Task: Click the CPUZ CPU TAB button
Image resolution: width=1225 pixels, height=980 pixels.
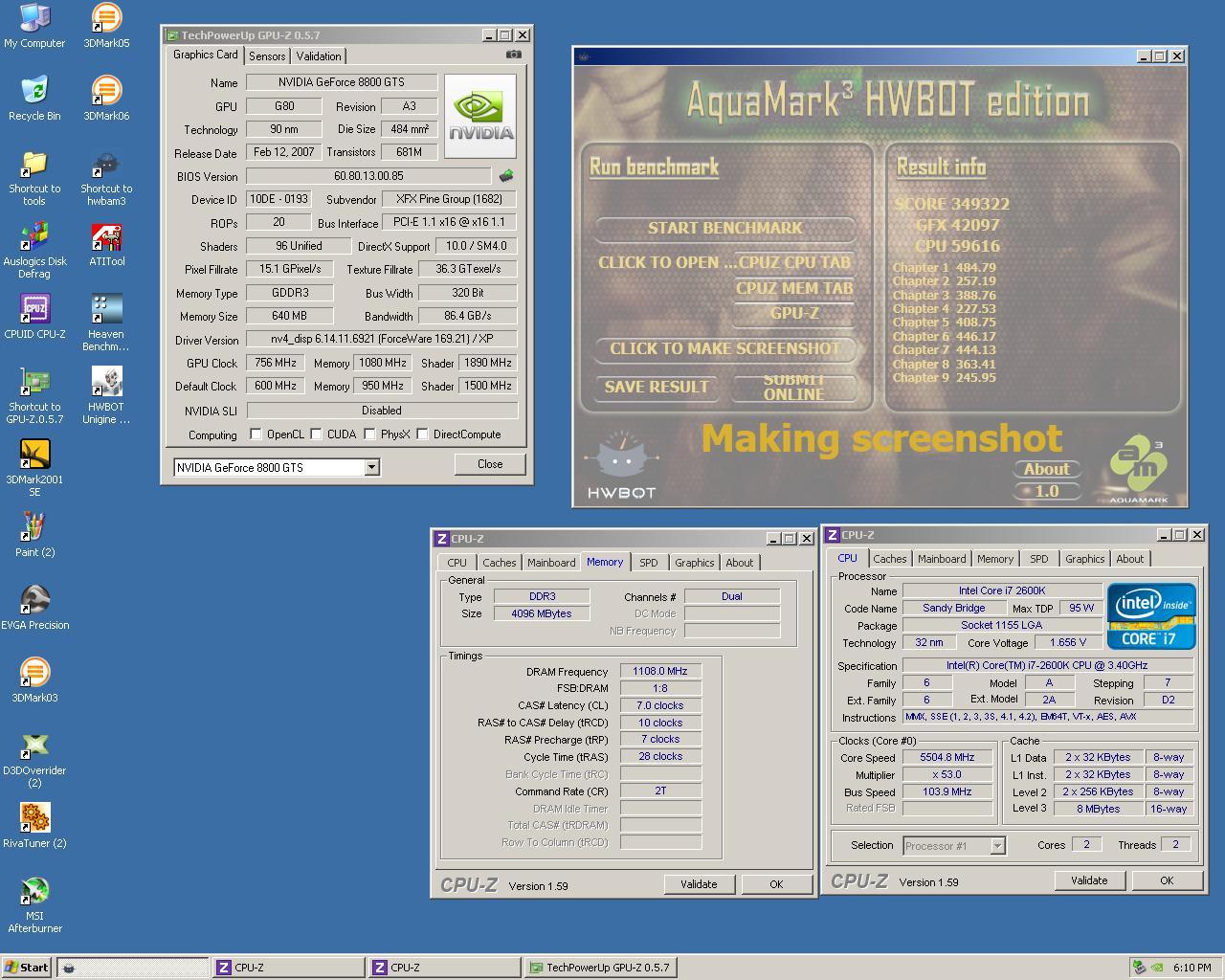Action: [x=794, y=262]
